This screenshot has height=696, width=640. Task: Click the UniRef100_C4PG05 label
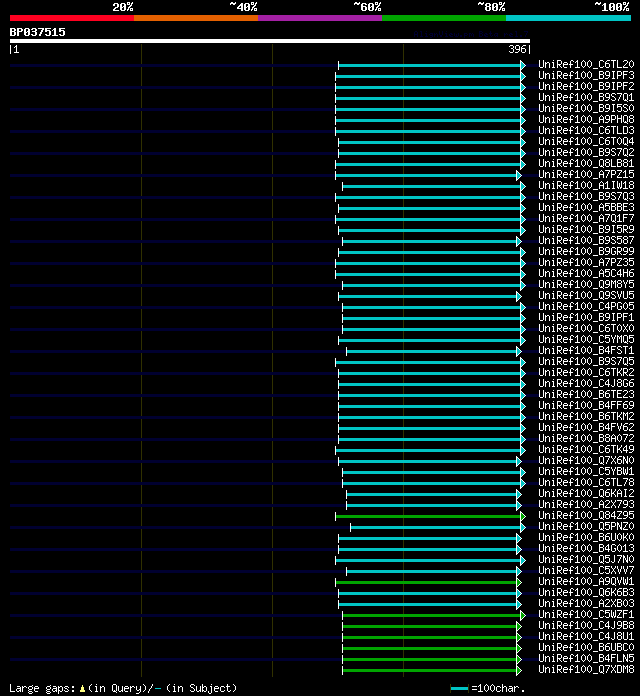point(586,307)
